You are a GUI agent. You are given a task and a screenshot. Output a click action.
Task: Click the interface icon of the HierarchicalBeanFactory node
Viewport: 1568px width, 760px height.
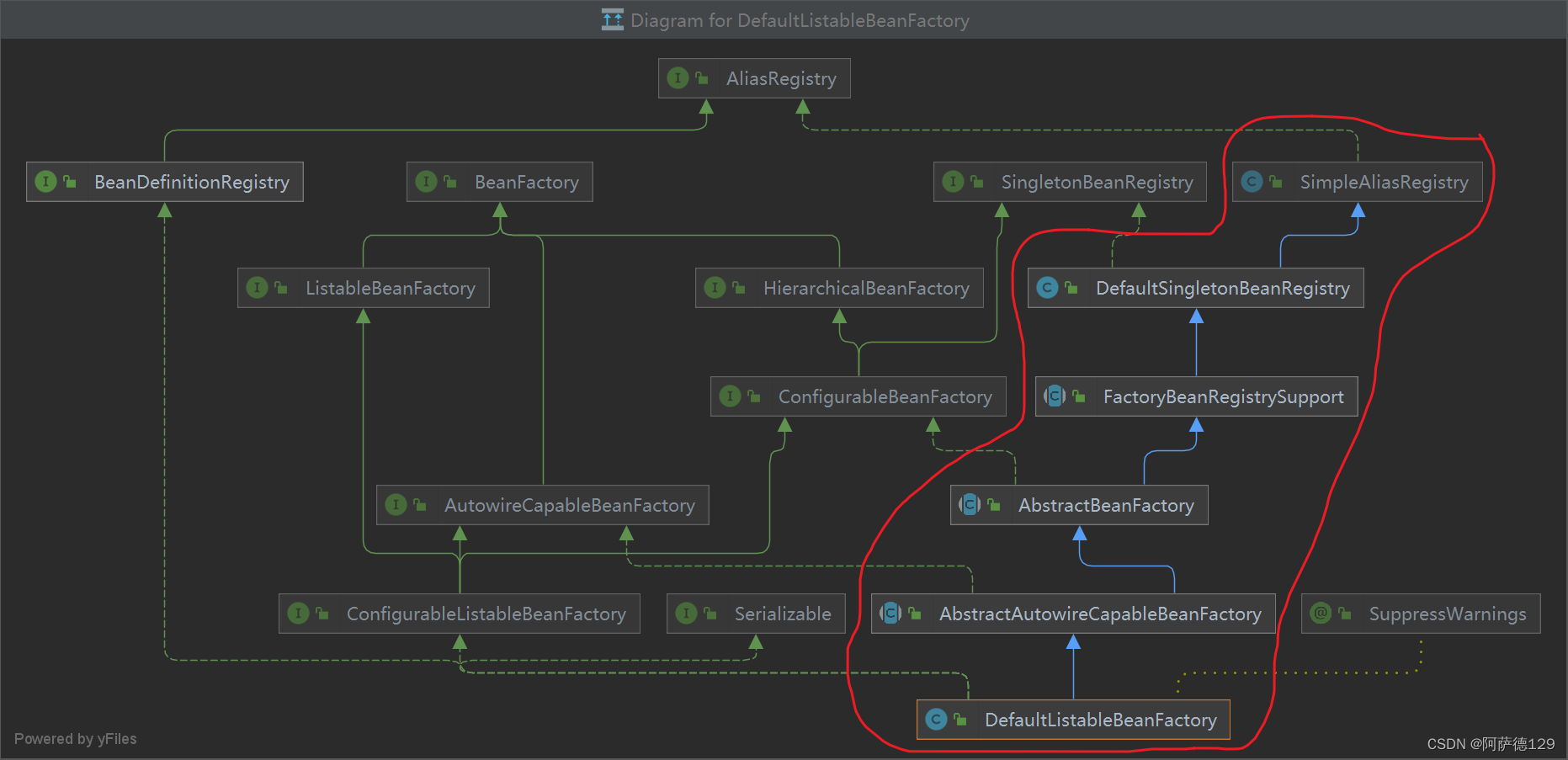[x=715, y=288]
